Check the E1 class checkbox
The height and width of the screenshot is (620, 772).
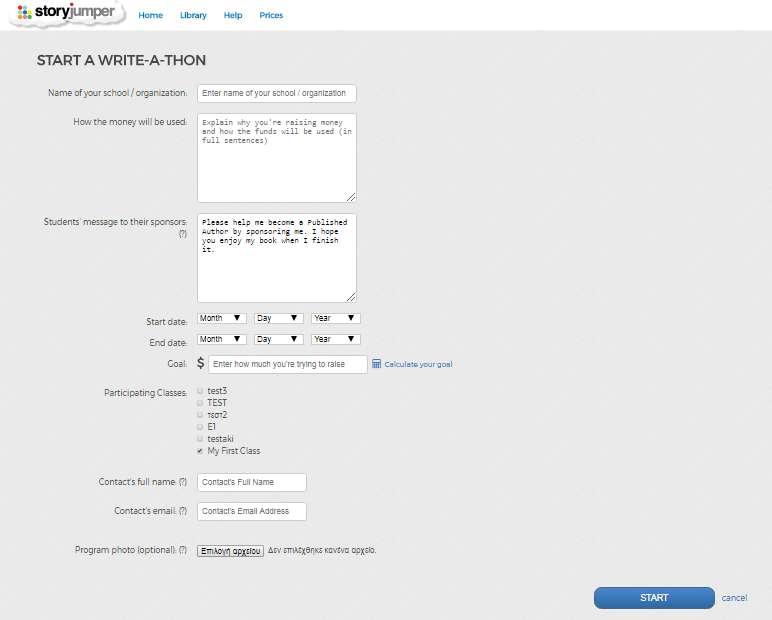tap(200, 426)
